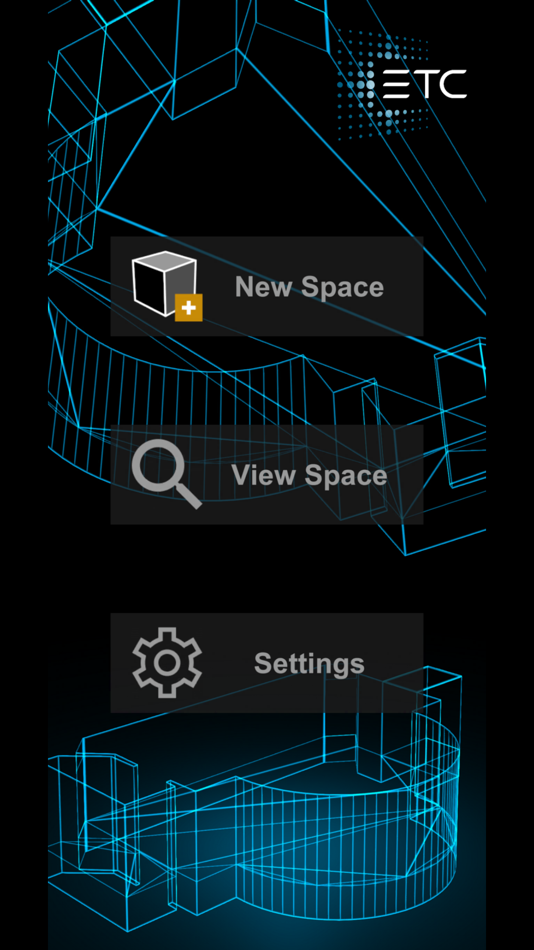Open the View Space button
This screenshot has height=950, width=534.
click(x=267, y=474)
